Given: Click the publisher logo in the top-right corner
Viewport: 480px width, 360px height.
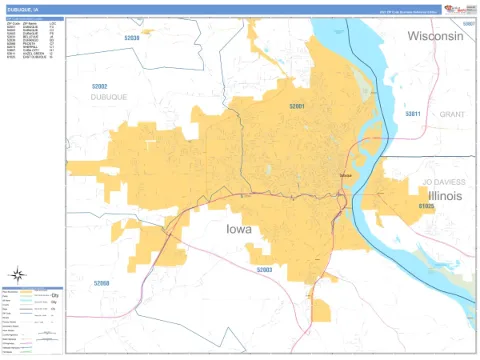Looking at the screenshot, I should [x=460, y=9].
